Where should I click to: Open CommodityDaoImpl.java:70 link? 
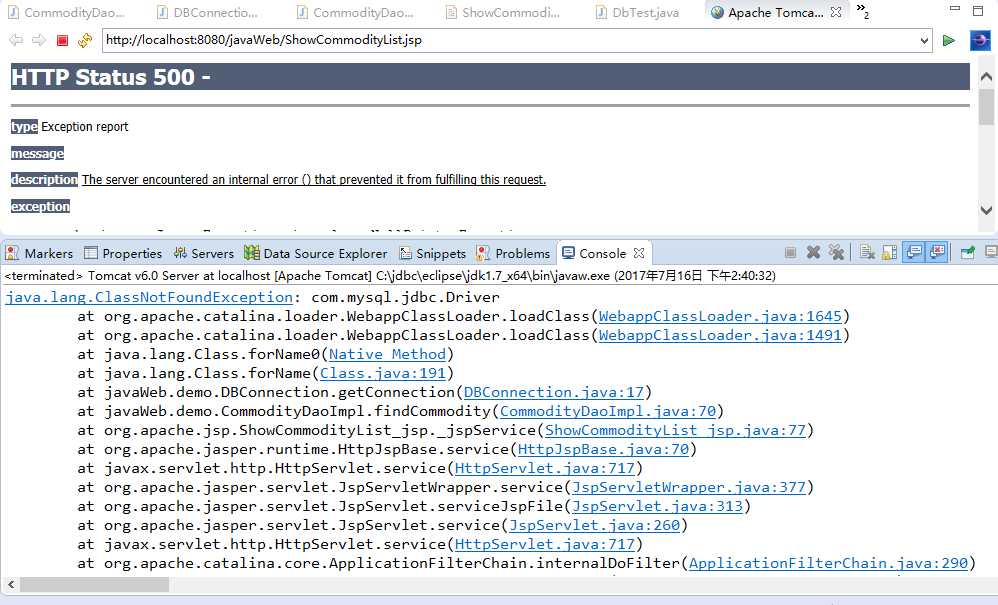click(x=608, y=411)
